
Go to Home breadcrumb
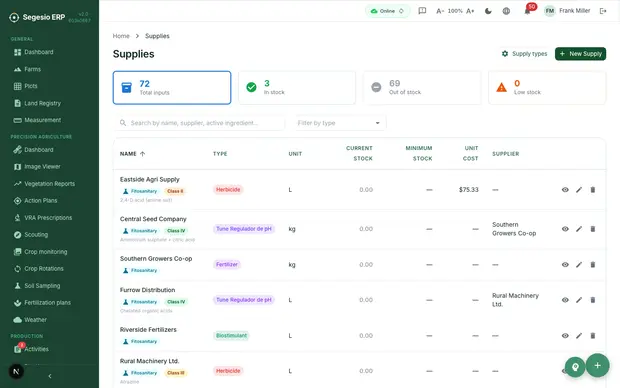121,36
